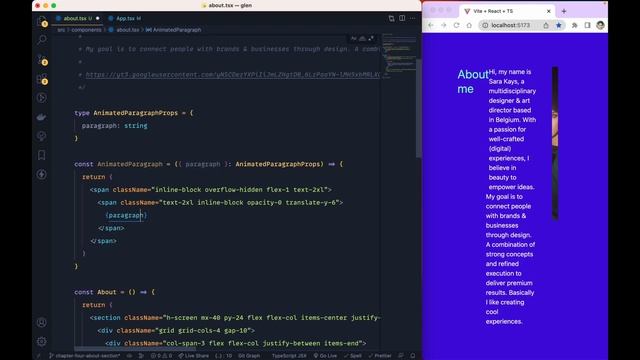Screen dimensions: 640x360
Task: Open the Search view in the activity bar
Action: [42, 40]
